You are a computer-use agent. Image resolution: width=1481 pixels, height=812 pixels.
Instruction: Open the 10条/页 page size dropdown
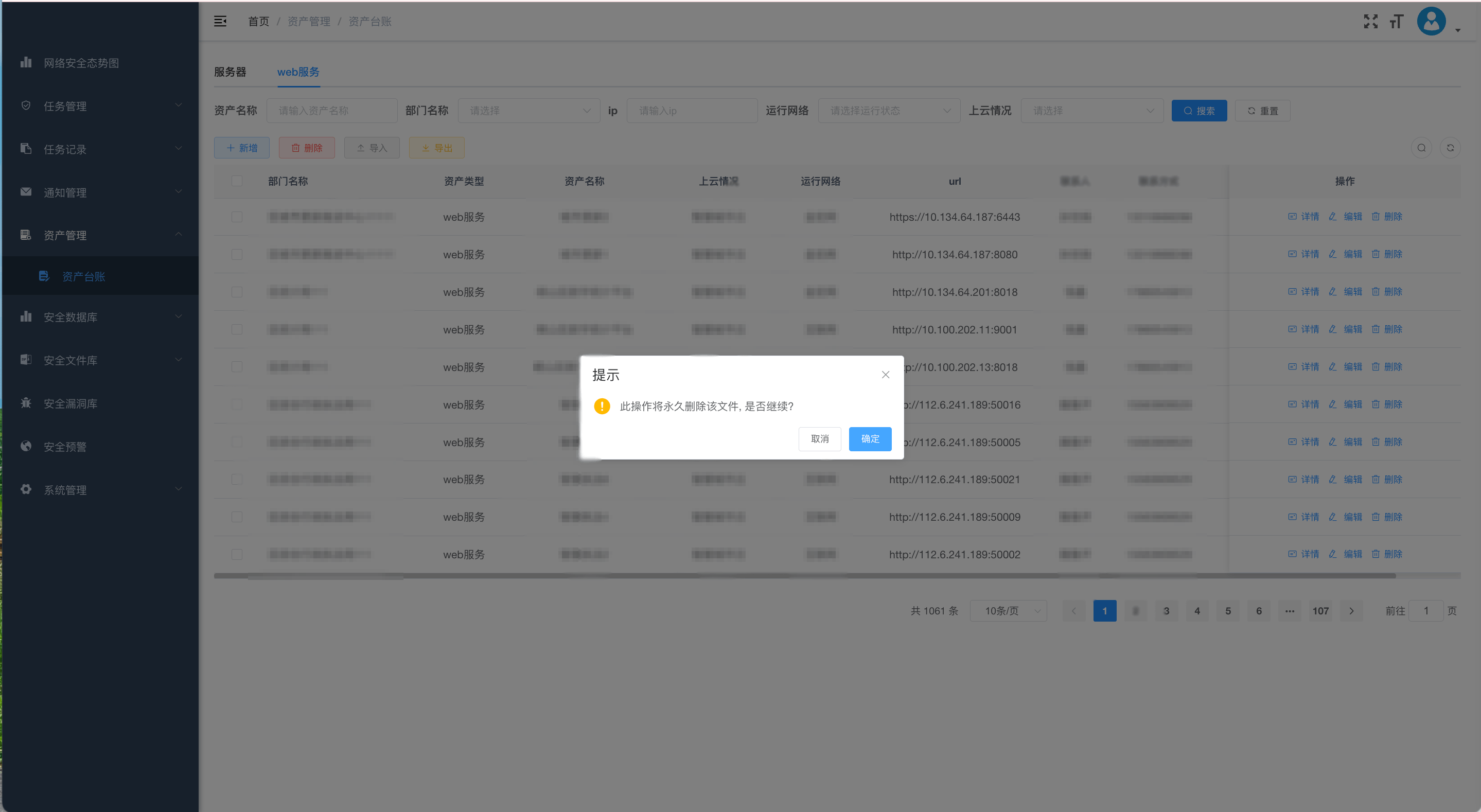1008,611
